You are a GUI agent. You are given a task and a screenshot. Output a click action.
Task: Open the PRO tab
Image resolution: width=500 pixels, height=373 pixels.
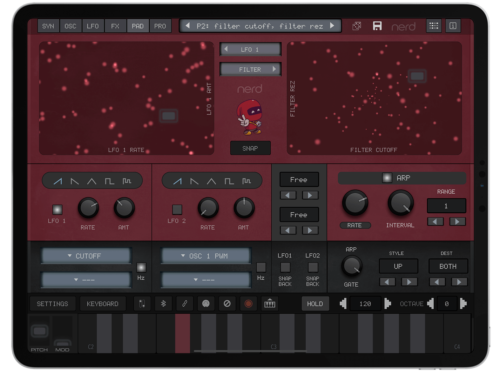[160, 26]
